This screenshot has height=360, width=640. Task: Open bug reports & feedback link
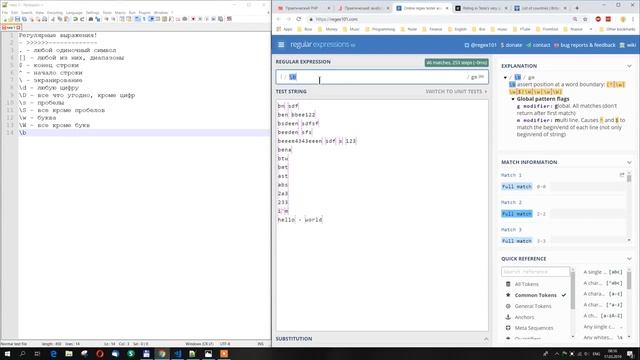click(x=584, y=45)
